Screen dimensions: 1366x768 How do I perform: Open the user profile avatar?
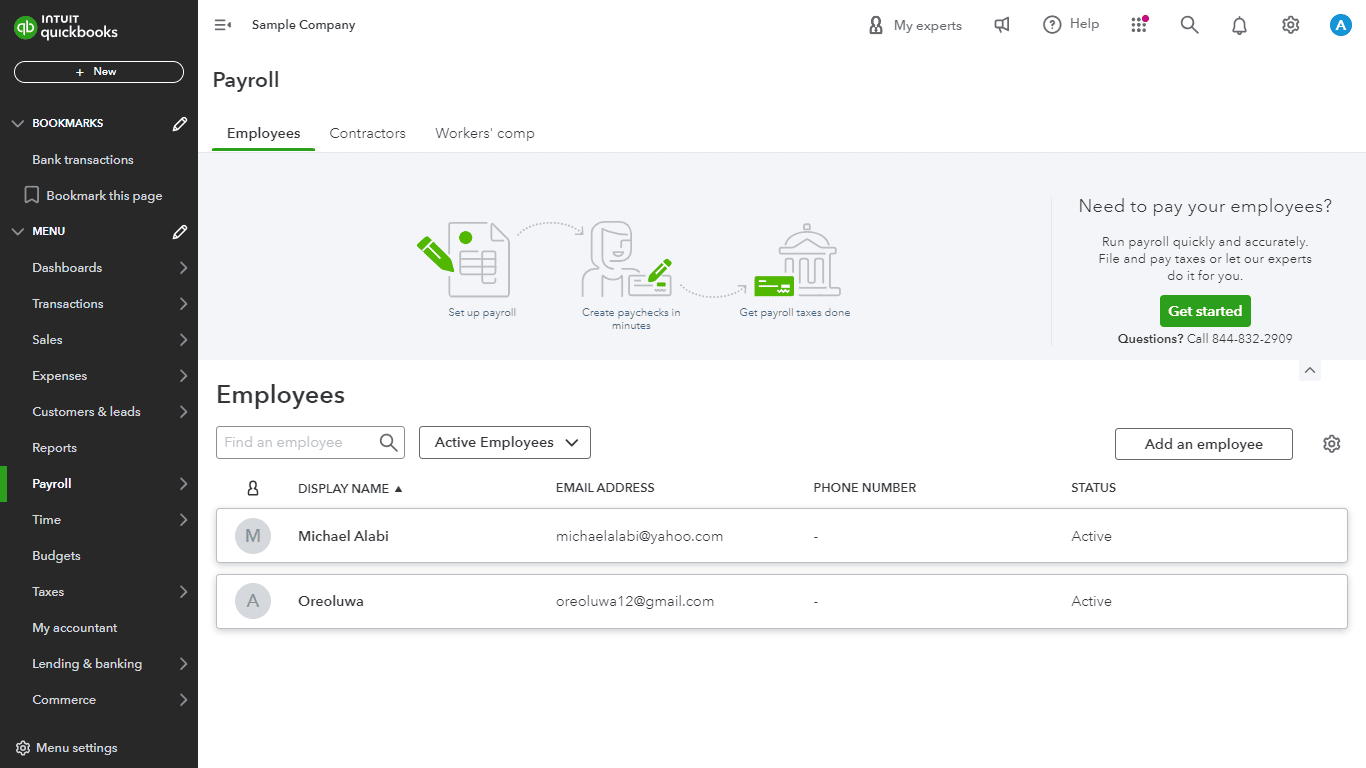pos(1340,25)
